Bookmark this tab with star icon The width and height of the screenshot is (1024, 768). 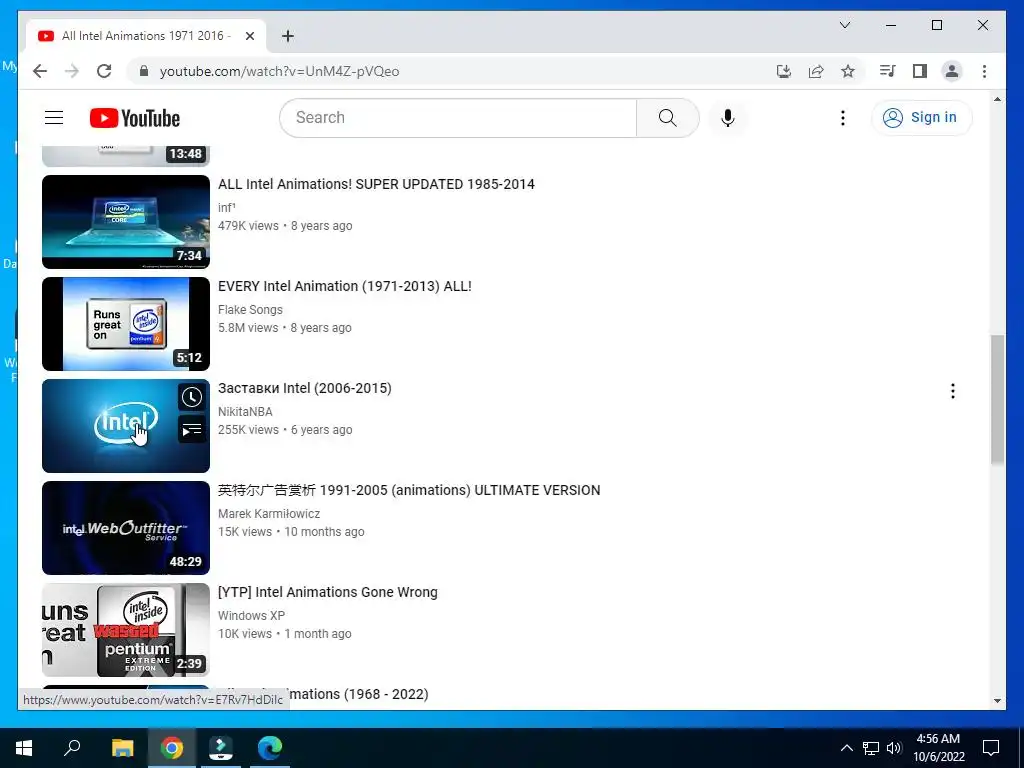pyautogui.click(x=848, y=71)
